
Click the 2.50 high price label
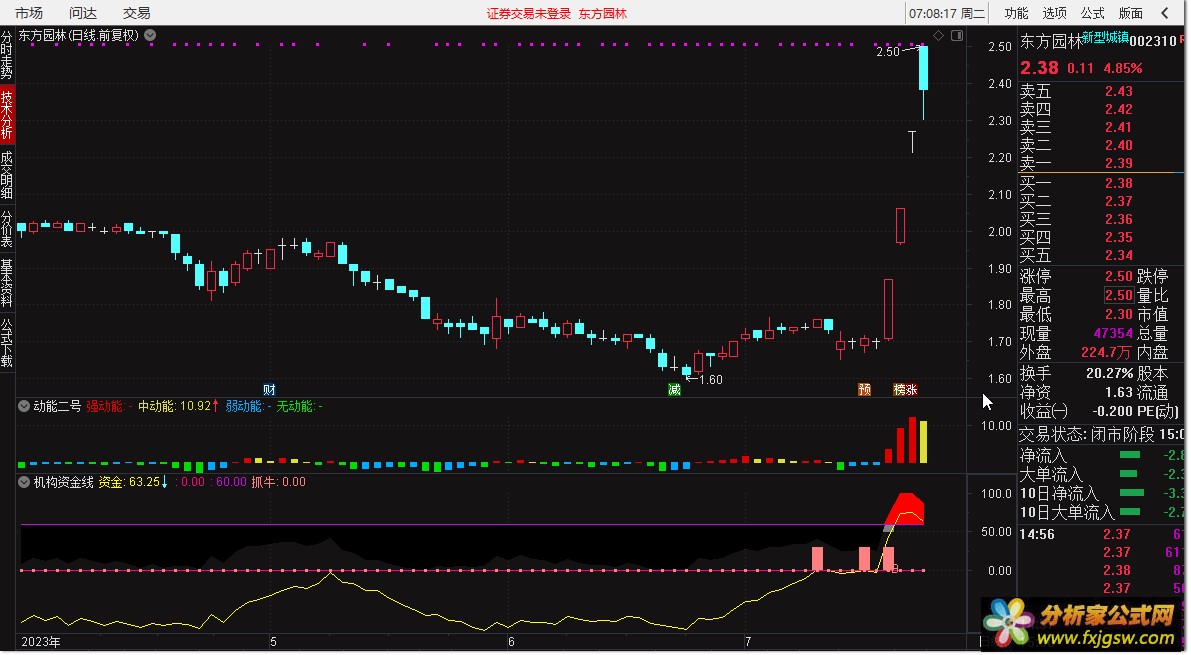point(887,52)
